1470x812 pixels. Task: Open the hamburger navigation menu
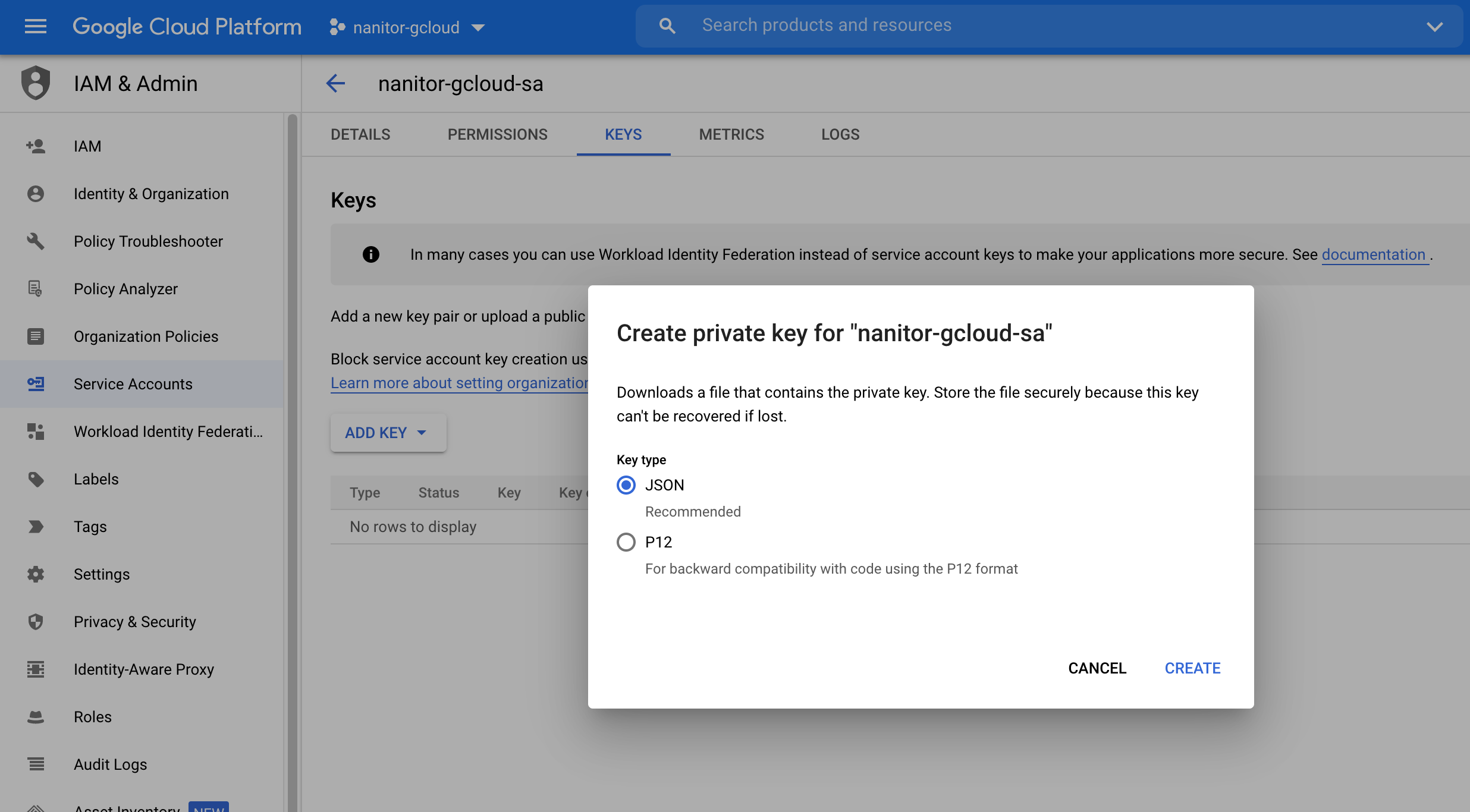pos(36,26)
